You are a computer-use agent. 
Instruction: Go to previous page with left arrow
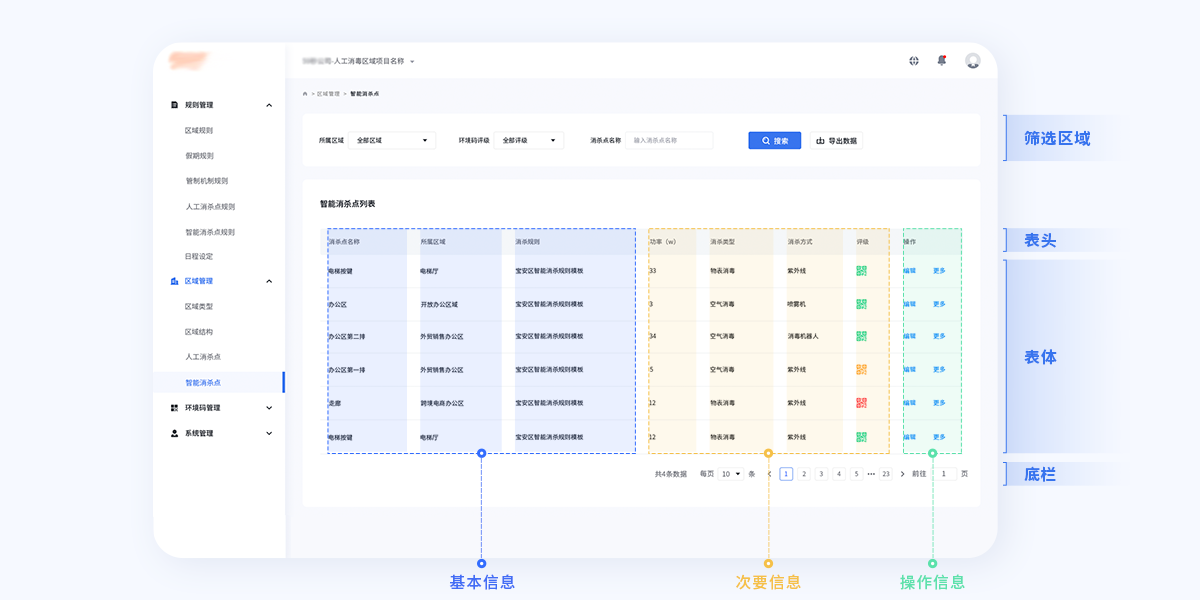coord(769,474)
